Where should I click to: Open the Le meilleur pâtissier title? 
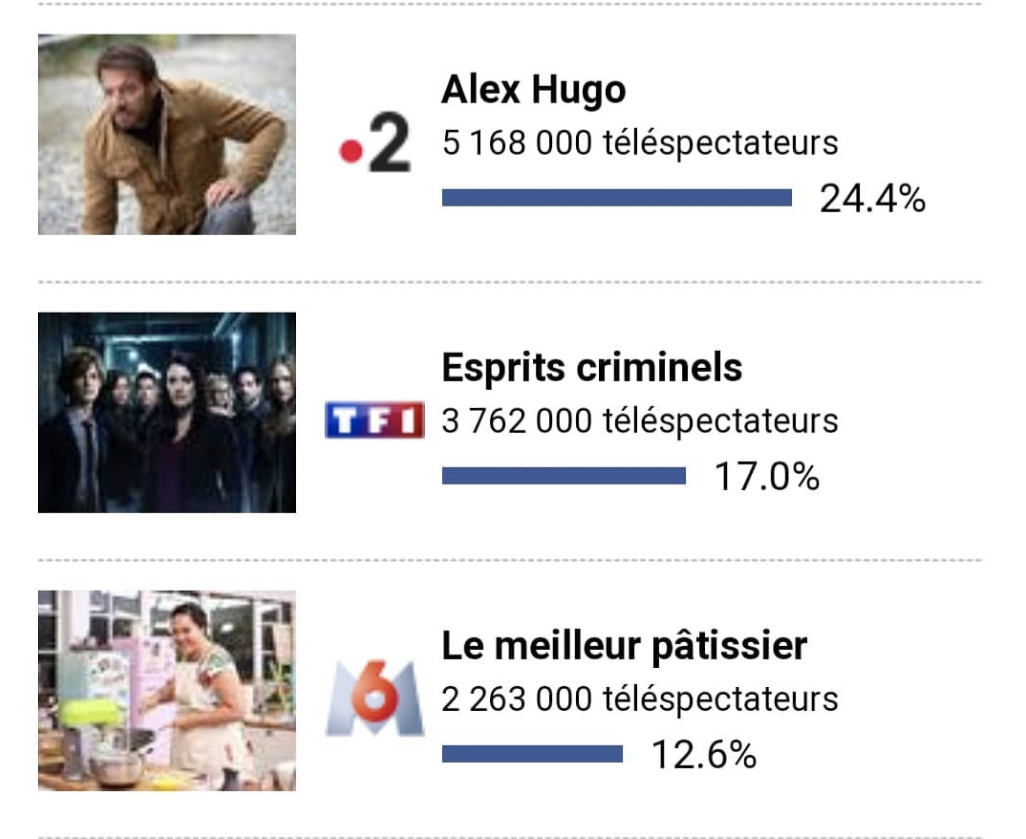point(624,646)
